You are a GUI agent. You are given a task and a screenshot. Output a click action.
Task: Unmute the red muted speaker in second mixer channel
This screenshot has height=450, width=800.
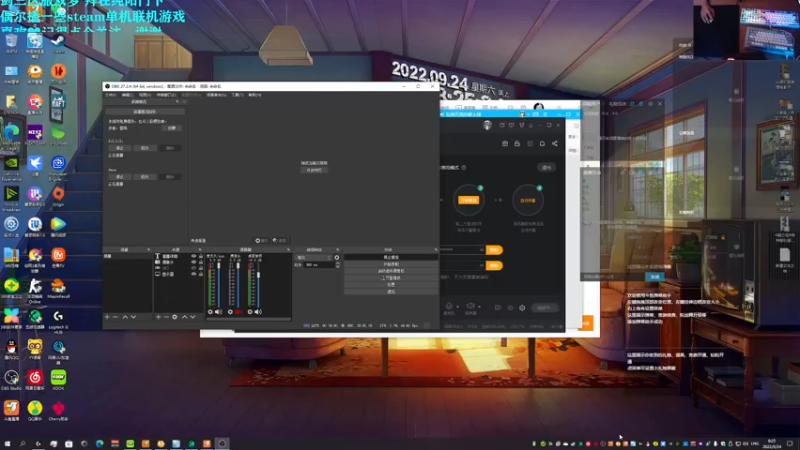click(x=238, y=312)
